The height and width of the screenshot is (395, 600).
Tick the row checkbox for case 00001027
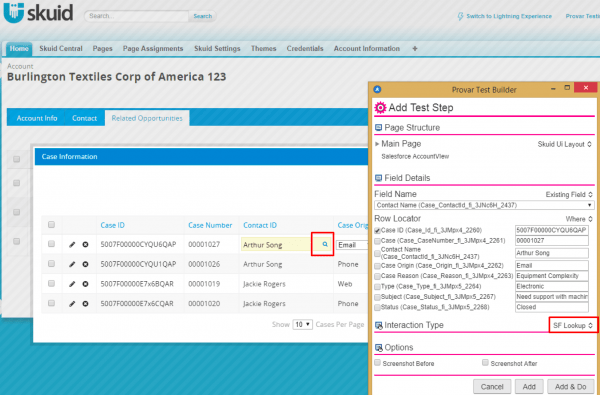tap(51, 244)
